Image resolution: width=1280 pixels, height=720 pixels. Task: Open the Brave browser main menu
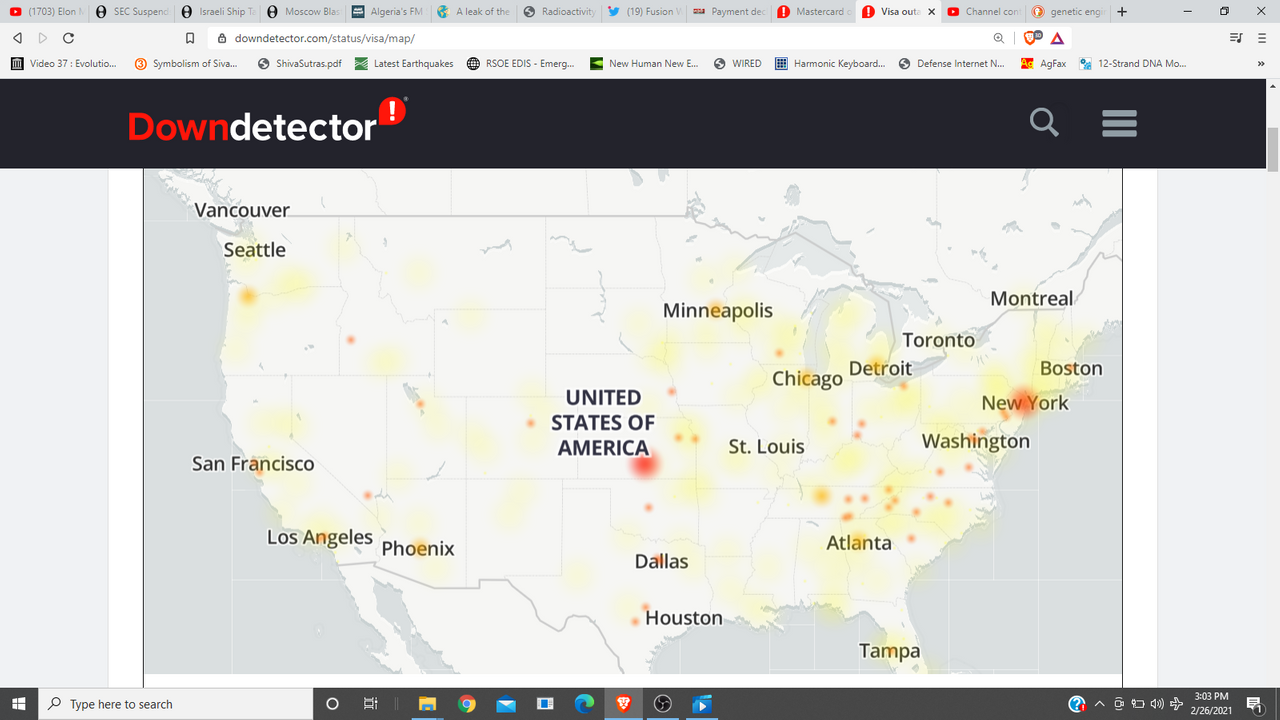1262,38
